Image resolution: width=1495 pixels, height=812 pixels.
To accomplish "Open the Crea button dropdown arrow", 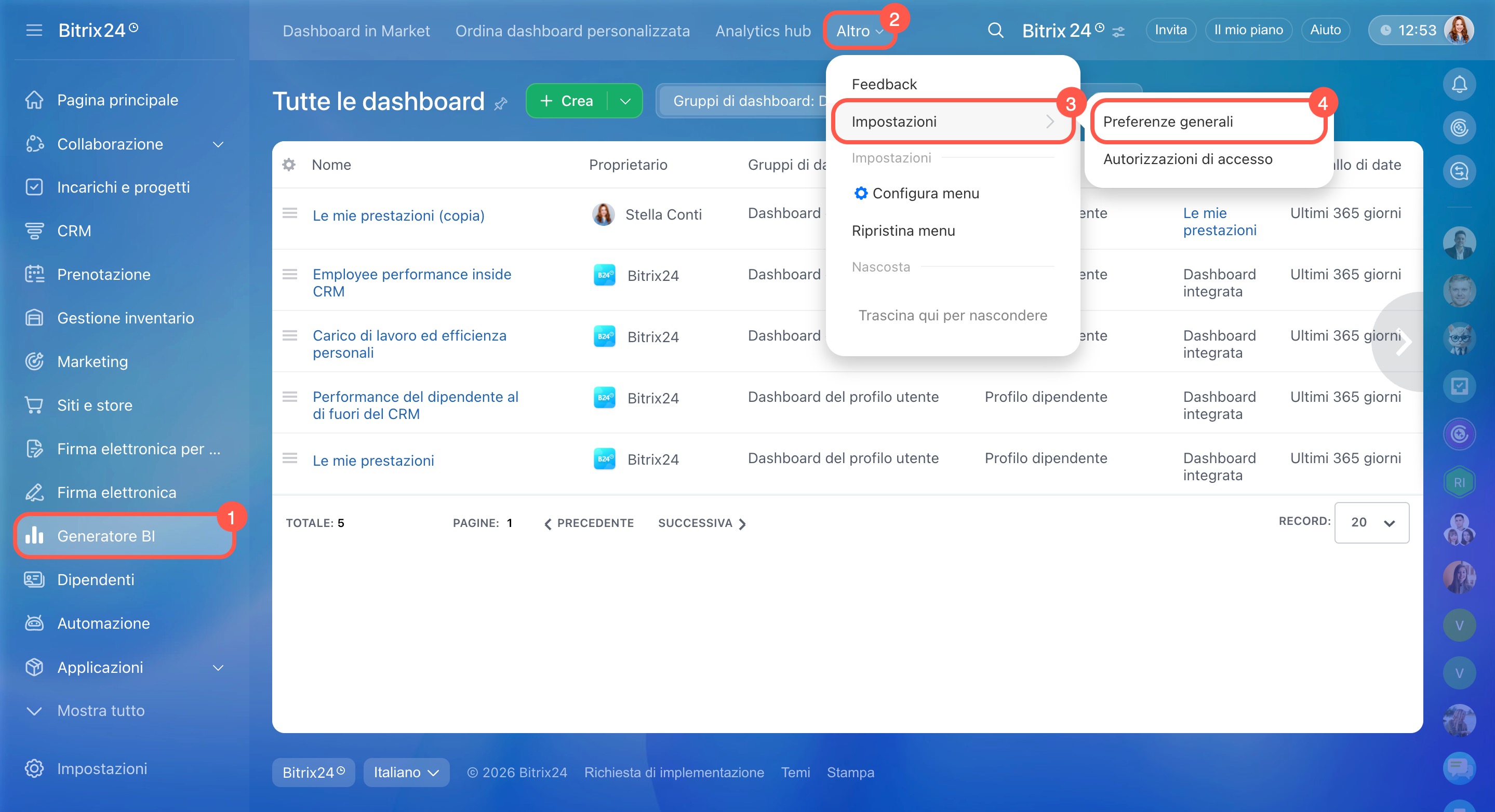I will click(x=625, y=101).
